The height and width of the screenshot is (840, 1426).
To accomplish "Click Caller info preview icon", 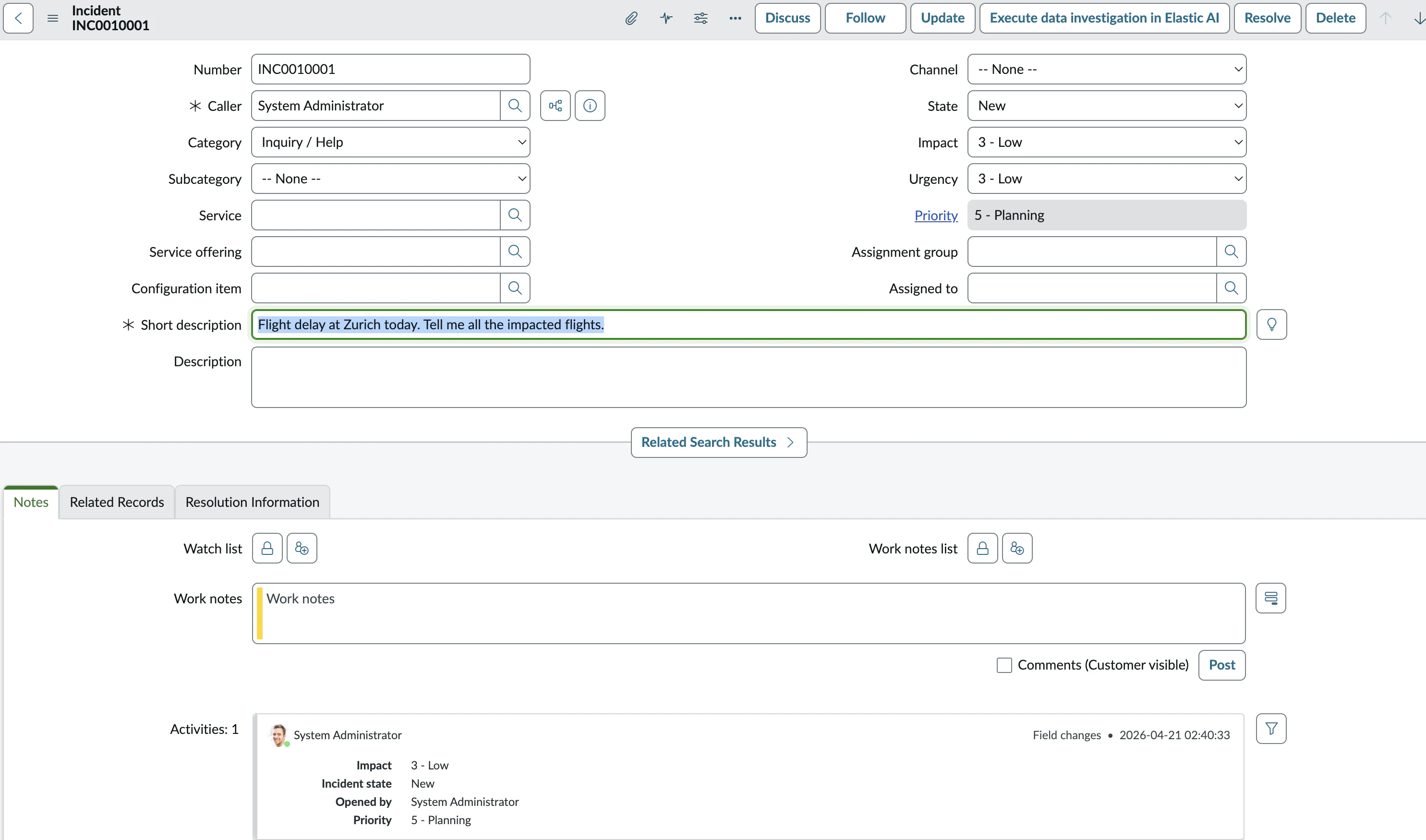I will [x=590, y=106].
